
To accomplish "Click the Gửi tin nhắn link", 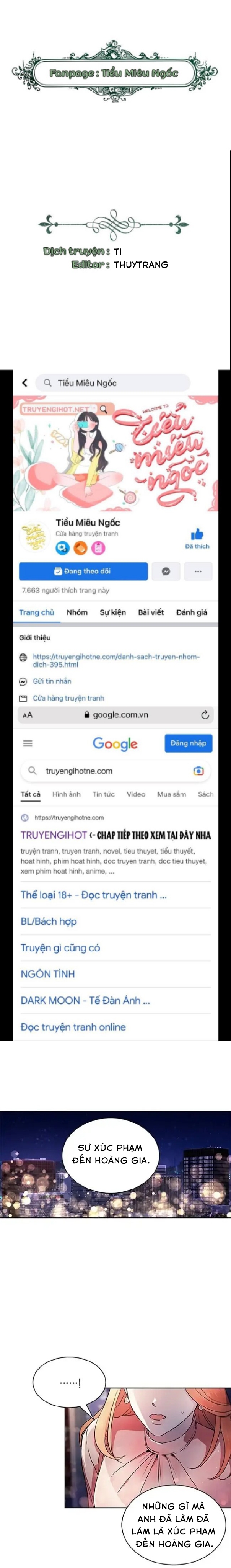I will click(x=52, y=681).
